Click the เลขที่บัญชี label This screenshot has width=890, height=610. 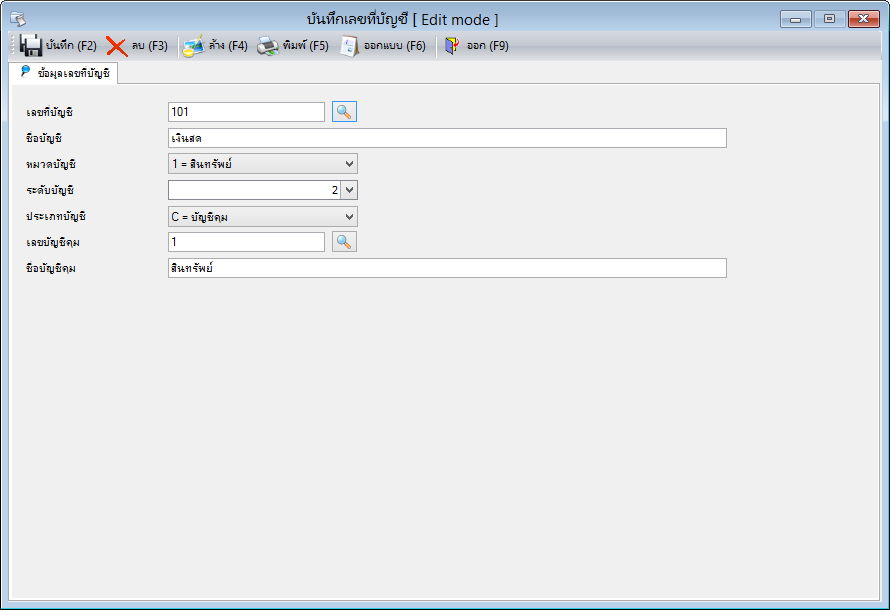49,112
